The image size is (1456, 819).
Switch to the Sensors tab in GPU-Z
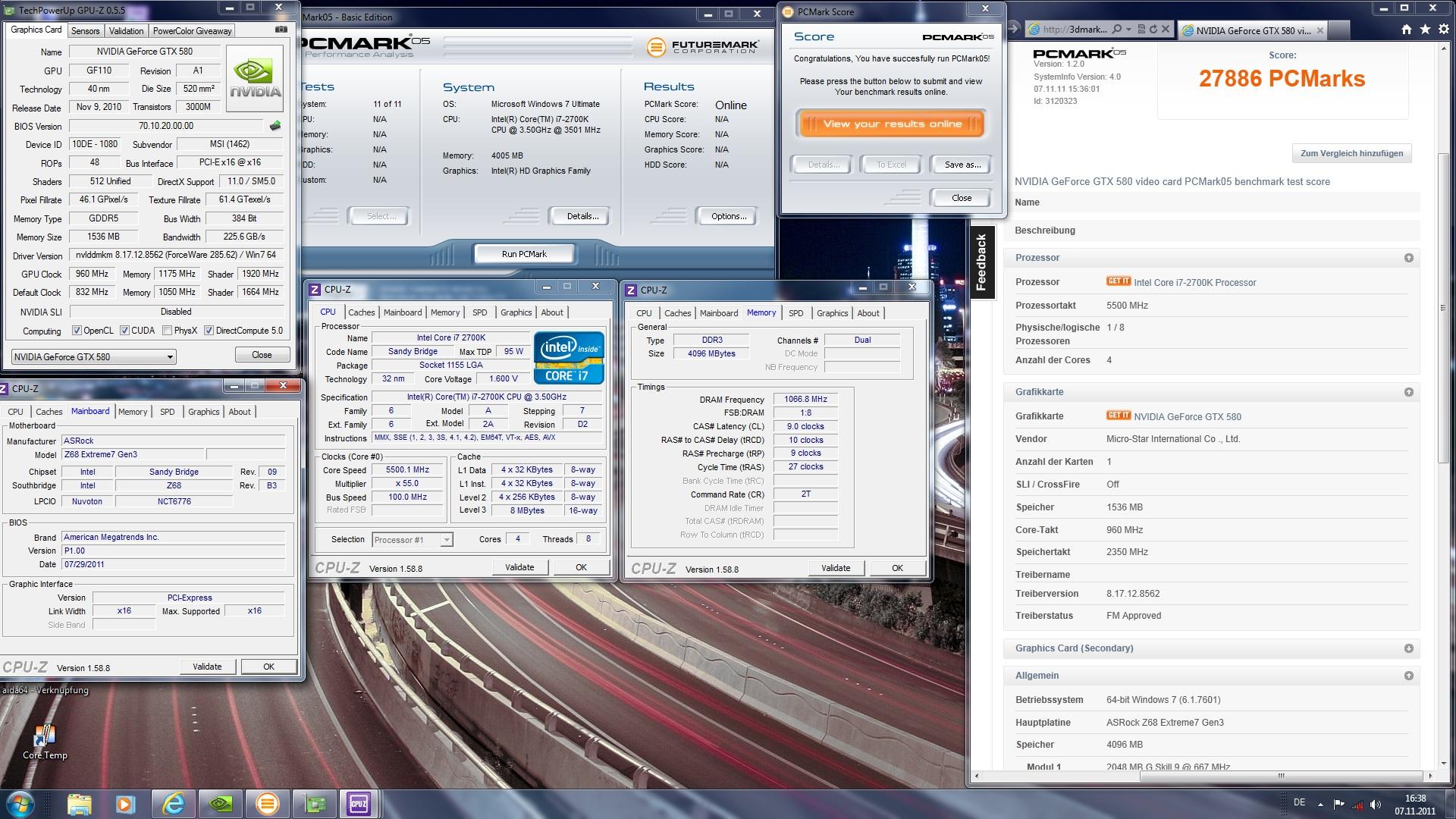[85, 31]
